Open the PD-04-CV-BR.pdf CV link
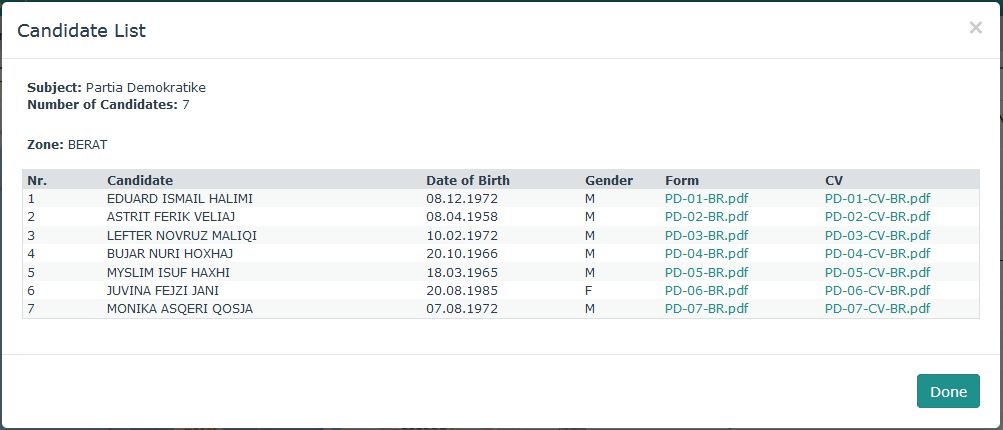Screen dimensions: 1003x430 pyautogui.click(x=877, y=254)
